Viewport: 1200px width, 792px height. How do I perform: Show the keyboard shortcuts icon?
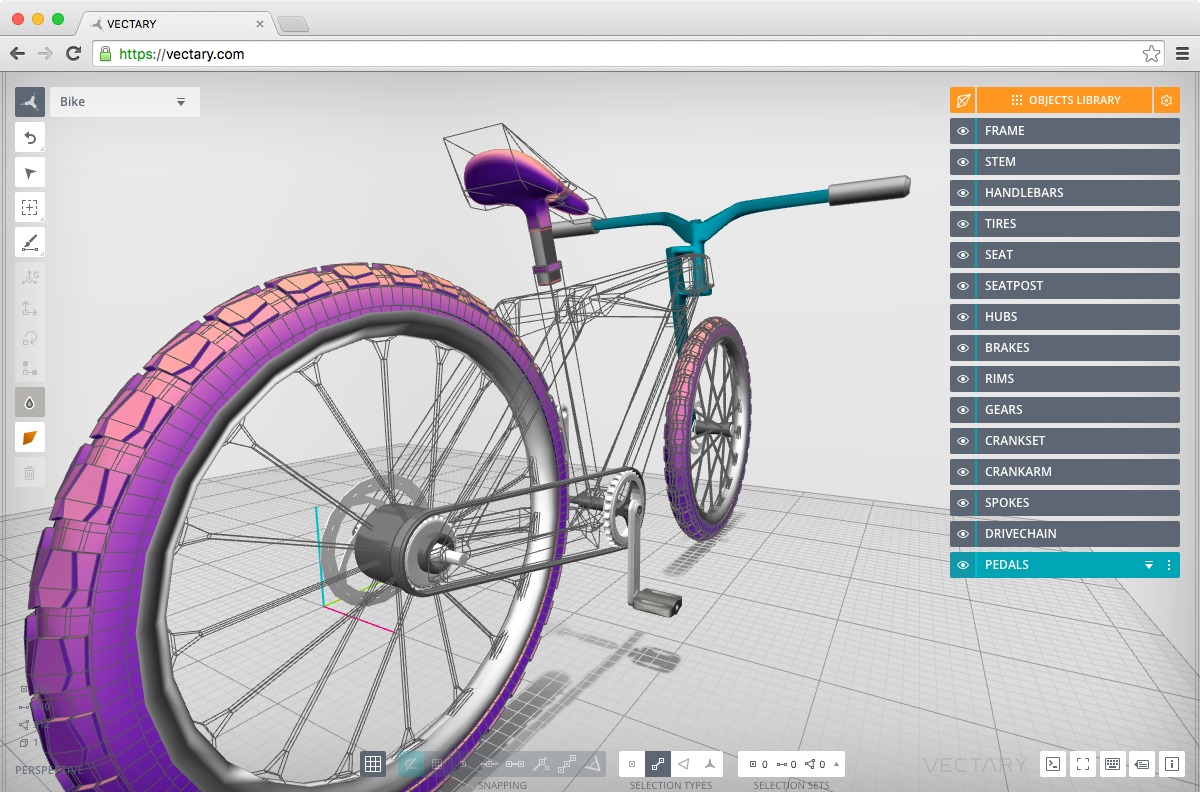[x=1112, y=764]
